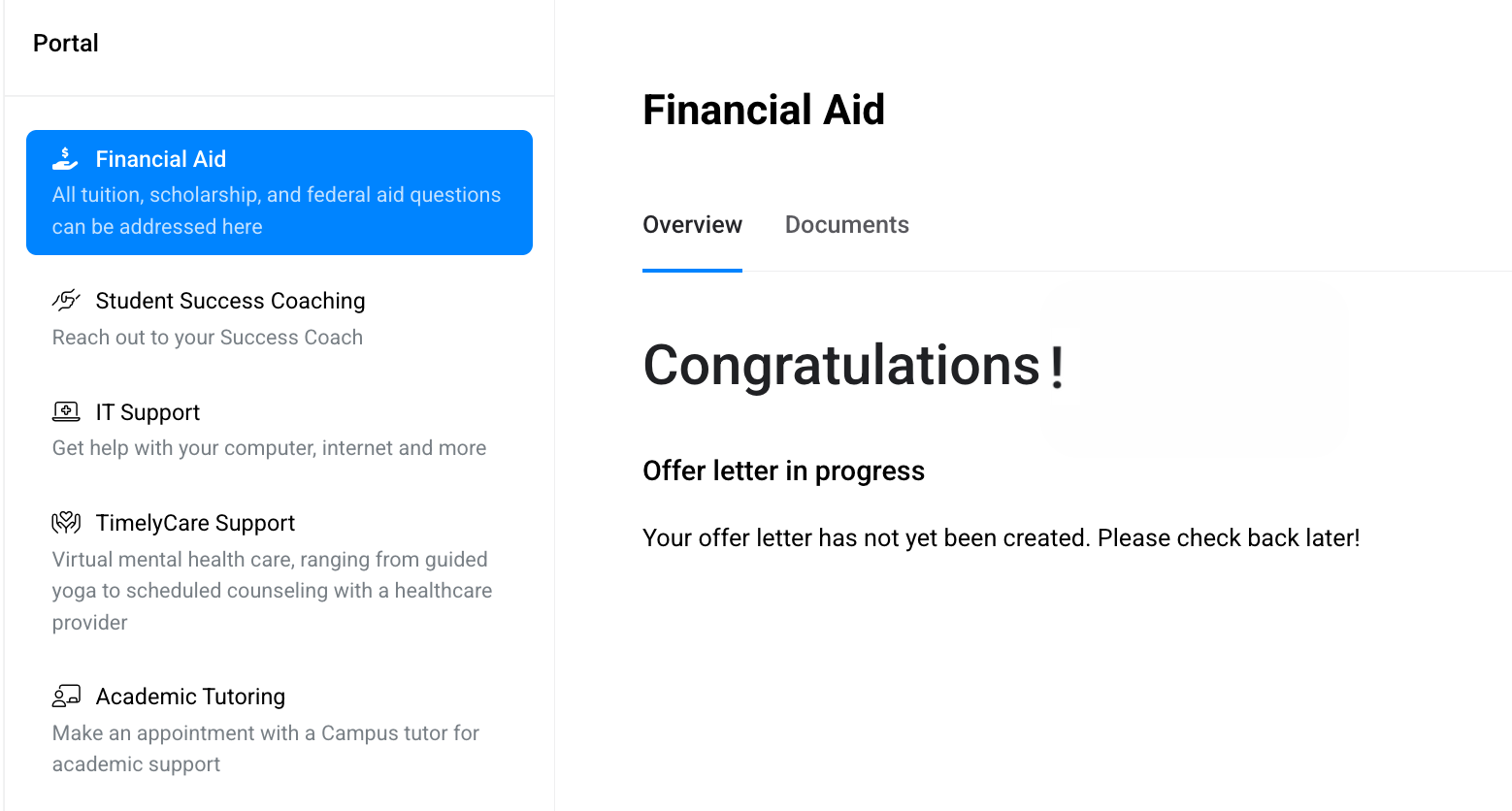Click the Congratulations heading text

tap(842, 366)
